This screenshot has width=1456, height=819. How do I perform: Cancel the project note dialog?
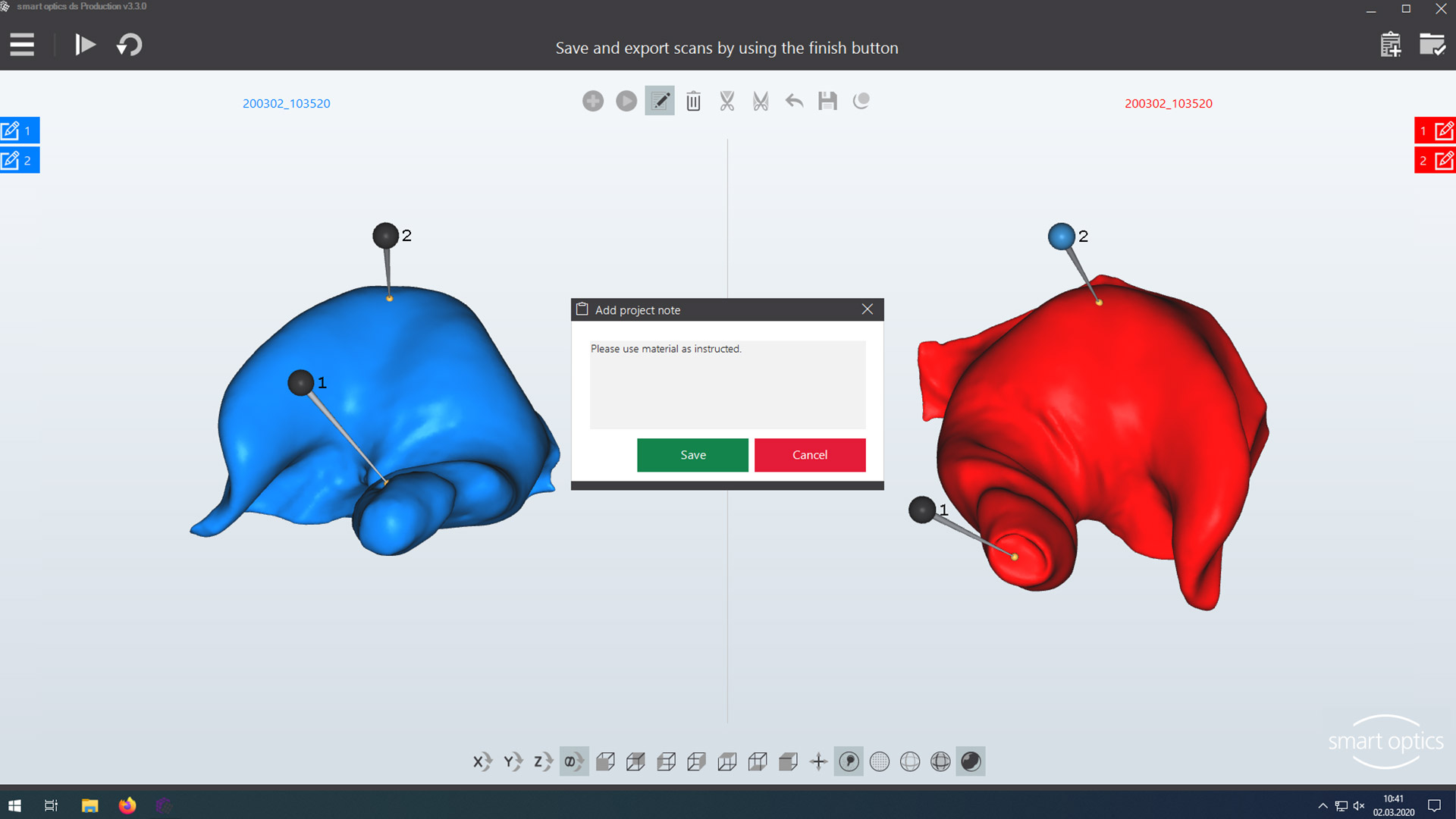[x=810, y=455]
